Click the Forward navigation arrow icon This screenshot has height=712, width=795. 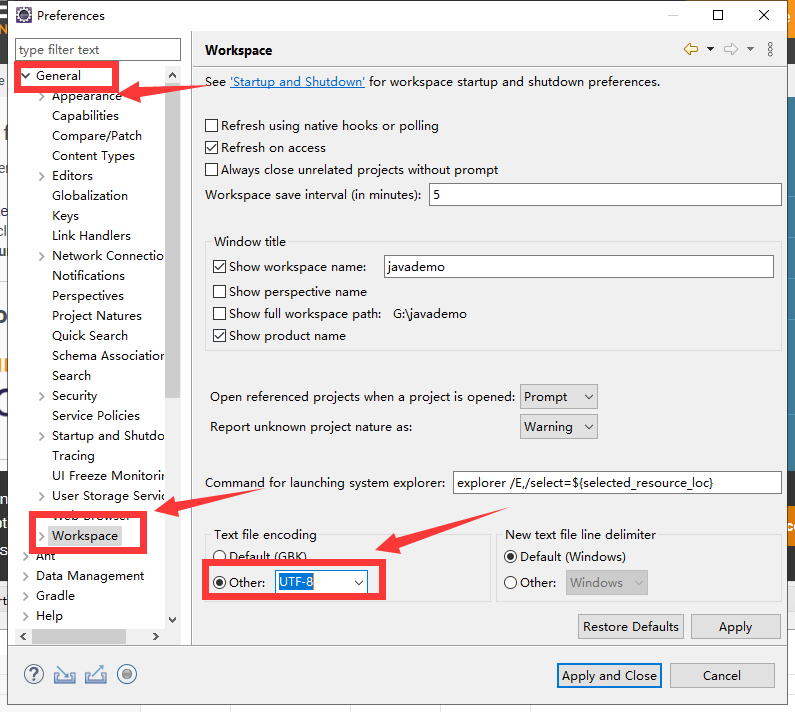[731, 49]
